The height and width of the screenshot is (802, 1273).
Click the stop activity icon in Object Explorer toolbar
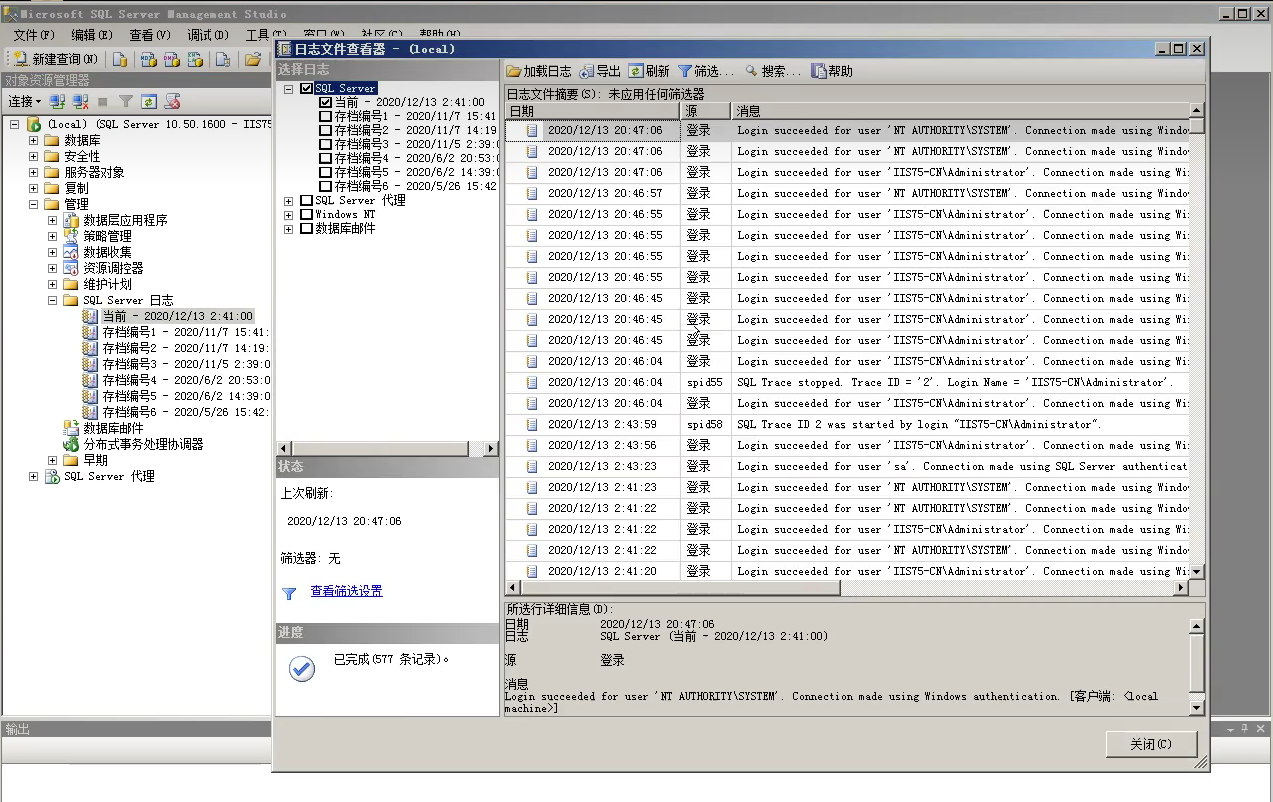(x=103, y=101)
